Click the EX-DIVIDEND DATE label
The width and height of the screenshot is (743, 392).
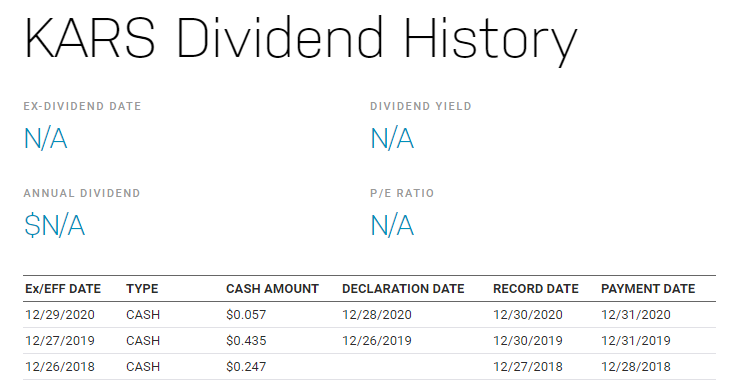click(x=82, y=106)
